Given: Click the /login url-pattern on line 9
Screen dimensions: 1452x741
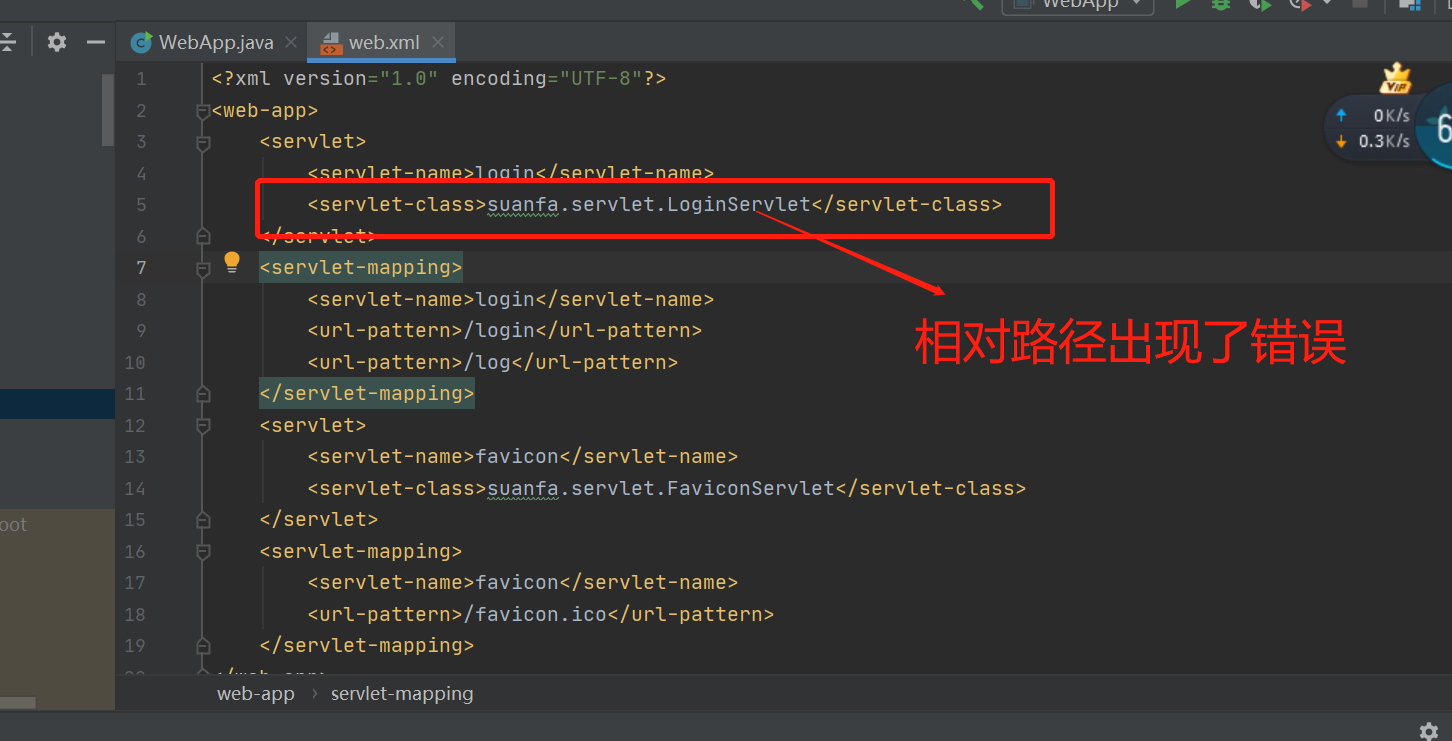Looking at the screenshot, I should click(x=505, y=330).
